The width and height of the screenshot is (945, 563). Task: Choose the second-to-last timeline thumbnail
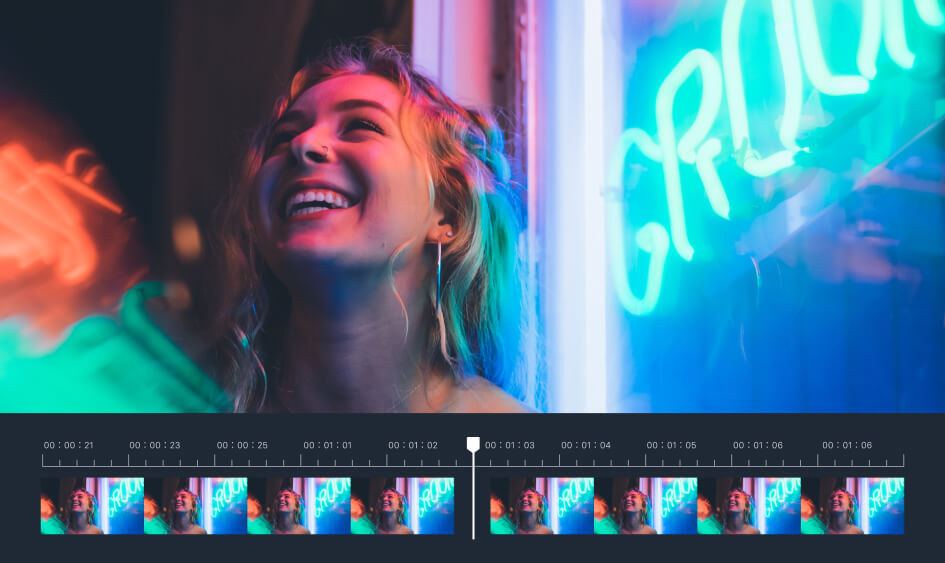pyautogui.click(x=748, y=506)
